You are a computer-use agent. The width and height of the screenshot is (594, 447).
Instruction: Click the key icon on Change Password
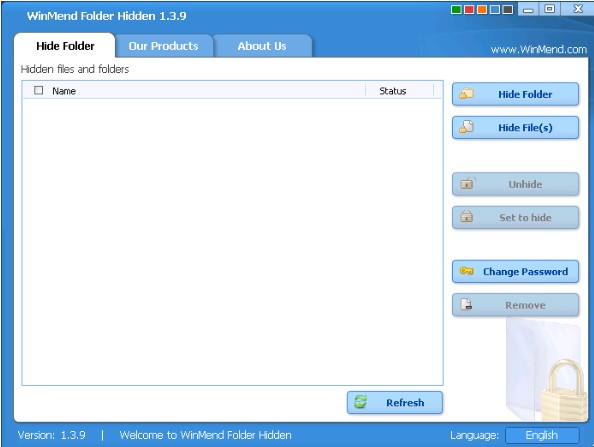[466, 270]
